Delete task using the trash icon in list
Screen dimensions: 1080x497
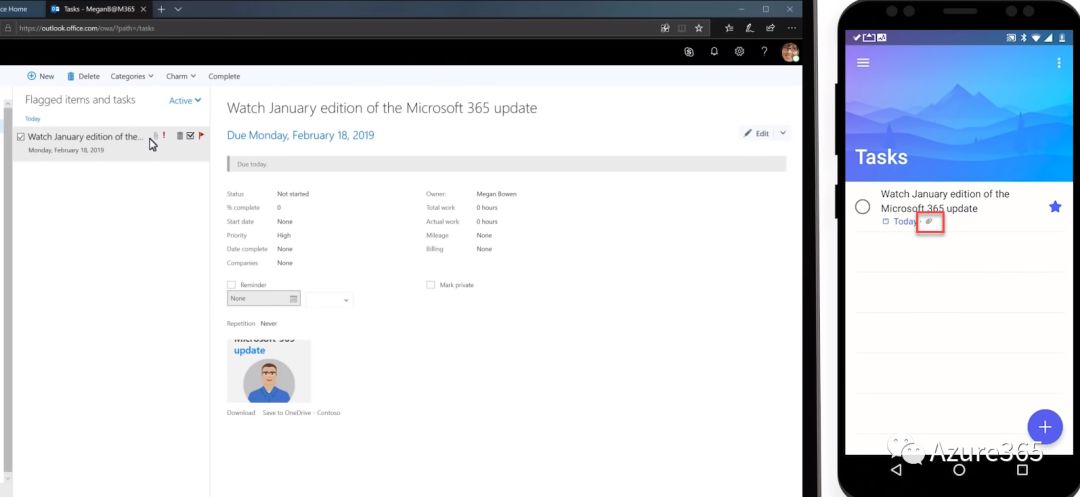point(180,136)
